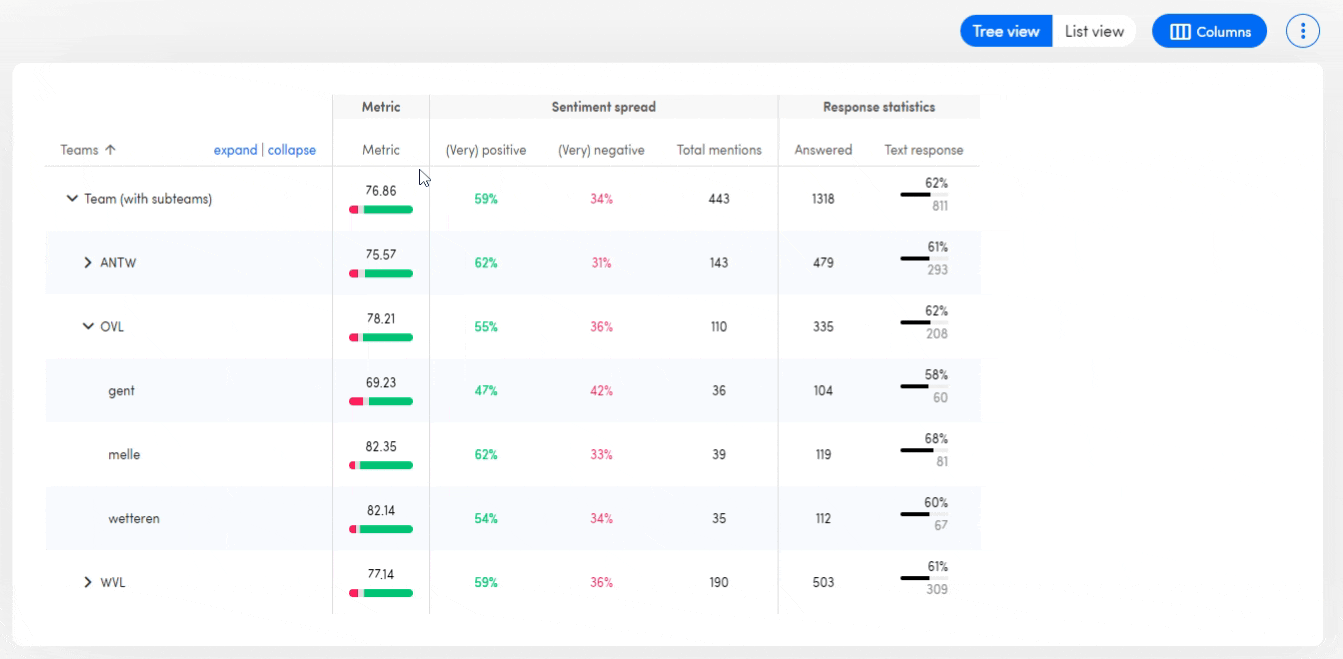Switch to Tree view
Viewport: 1343px width, 659px height.
(x=1006, y=31)
